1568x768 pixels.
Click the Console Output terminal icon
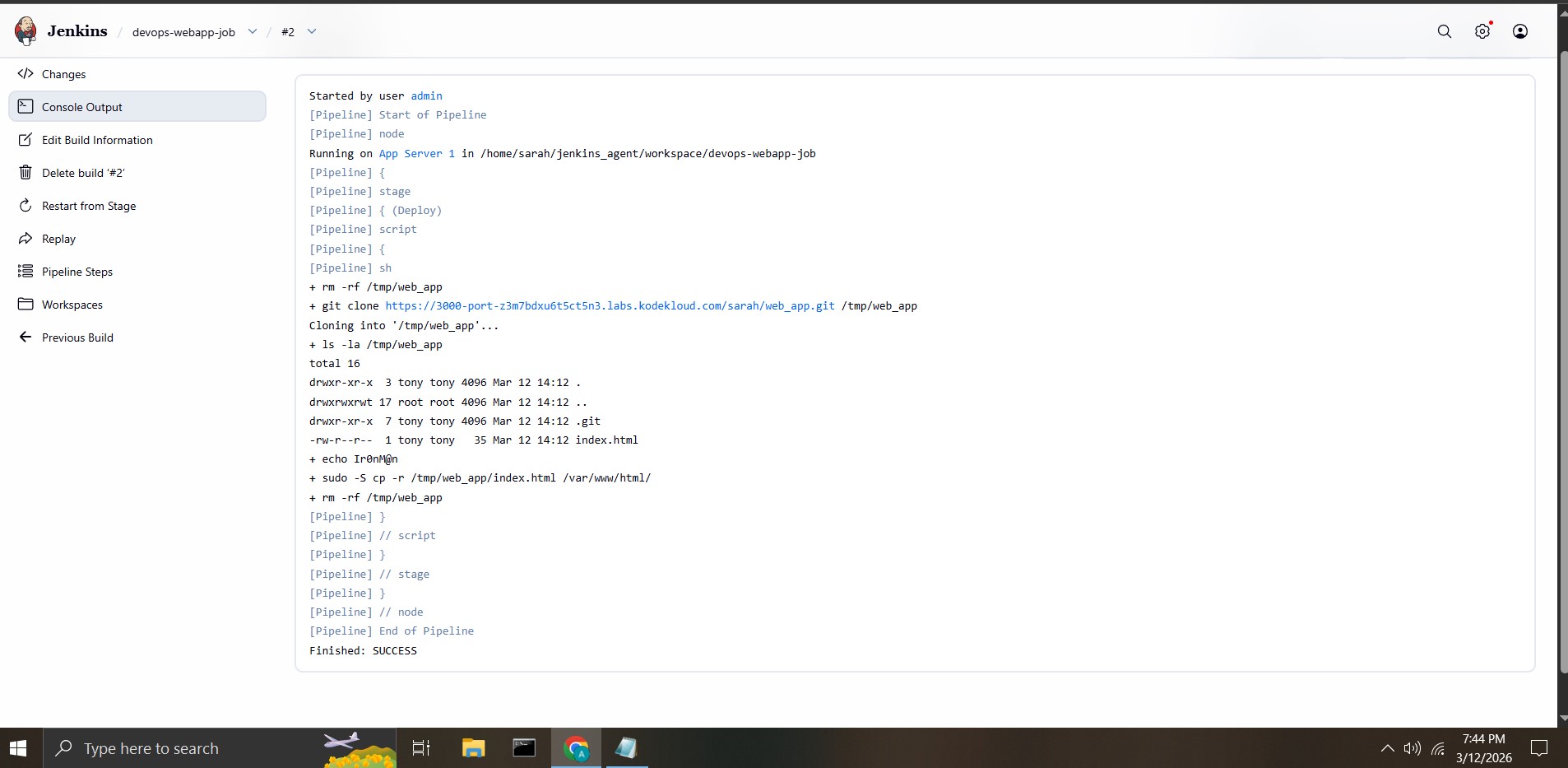[26, 106]
